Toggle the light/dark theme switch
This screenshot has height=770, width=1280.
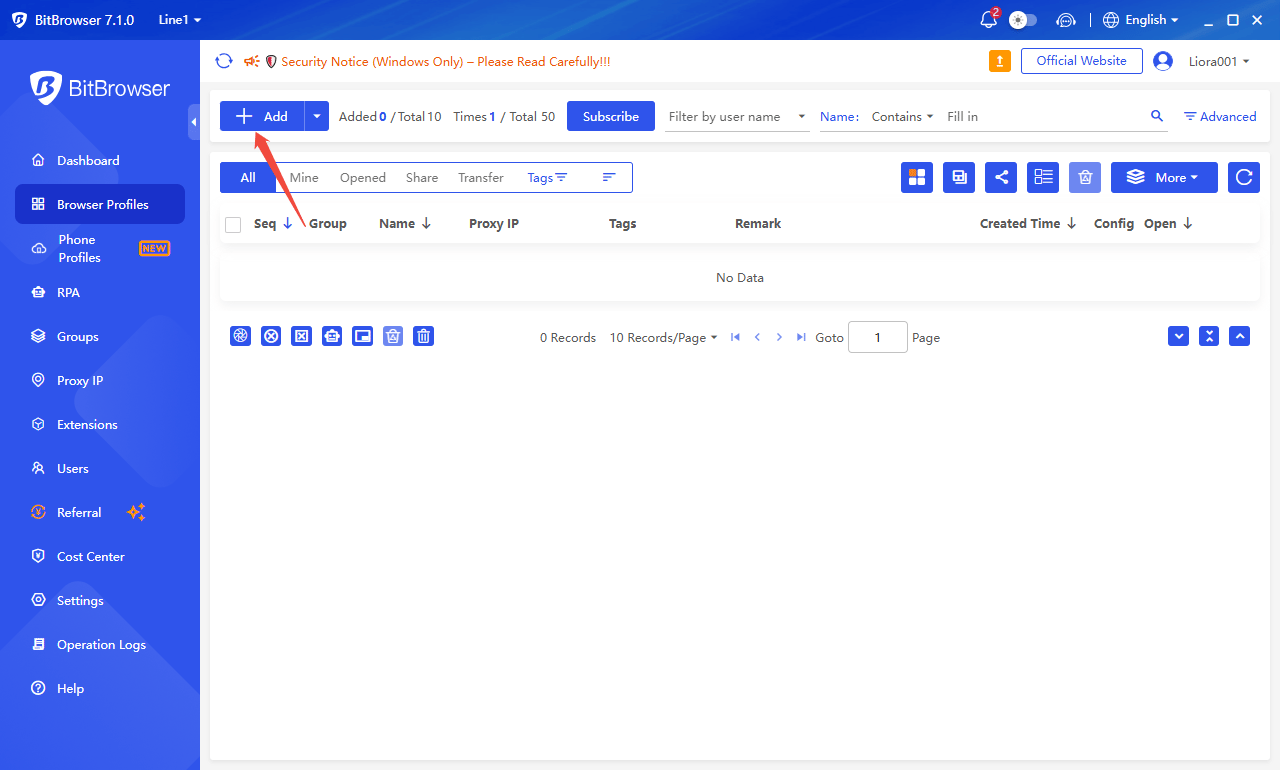point(1023,19)
